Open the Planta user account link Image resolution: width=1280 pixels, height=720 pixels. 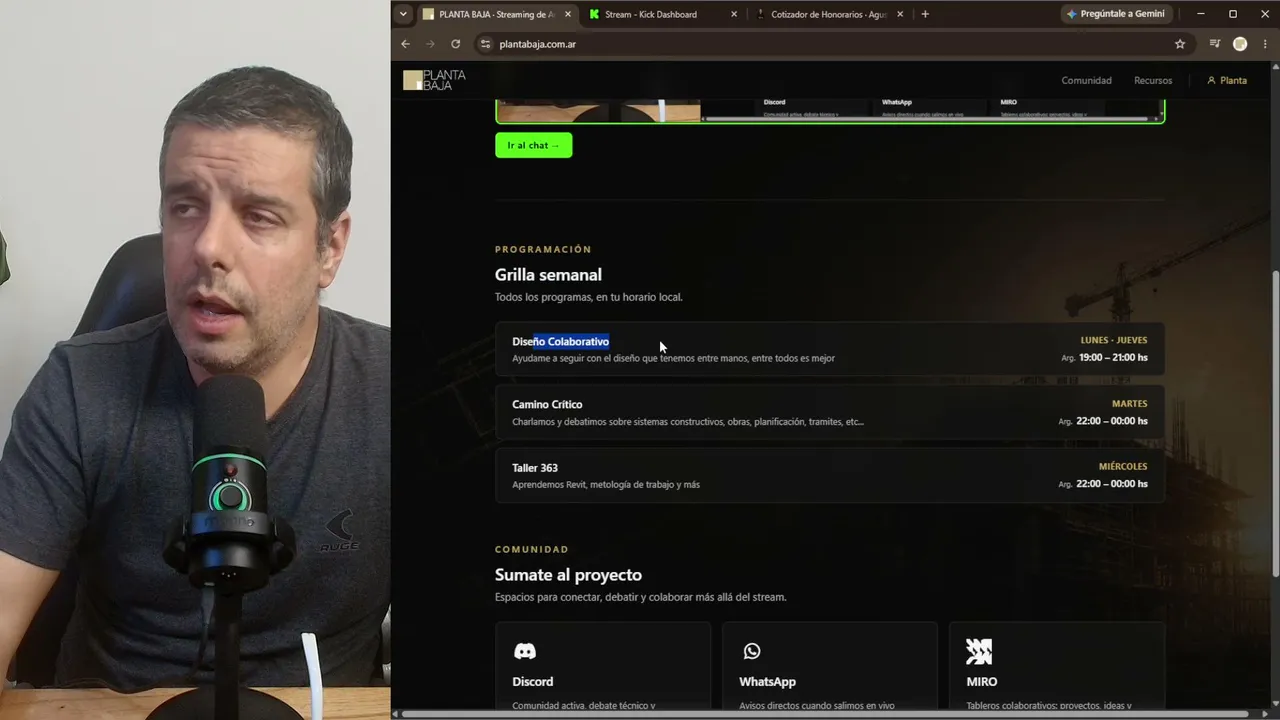point(1227,80)
